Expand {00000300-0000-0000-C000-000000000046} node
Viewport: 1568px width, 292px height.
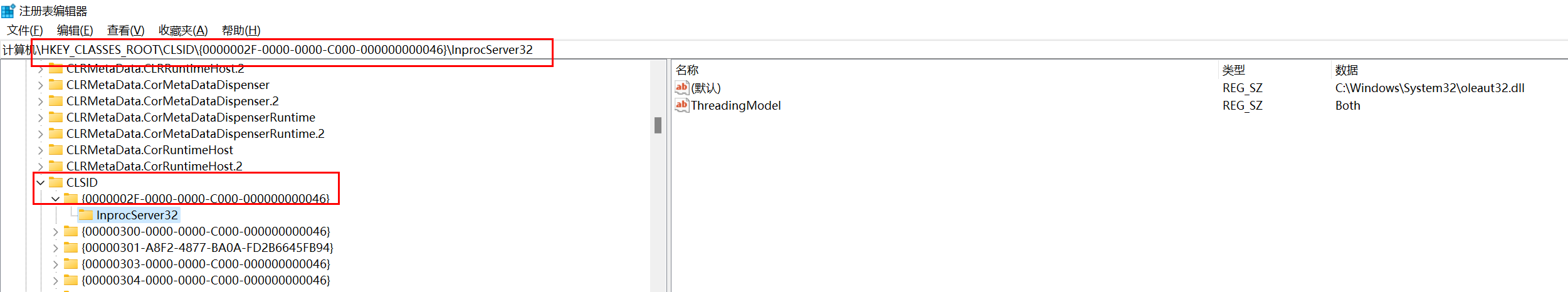56,232
